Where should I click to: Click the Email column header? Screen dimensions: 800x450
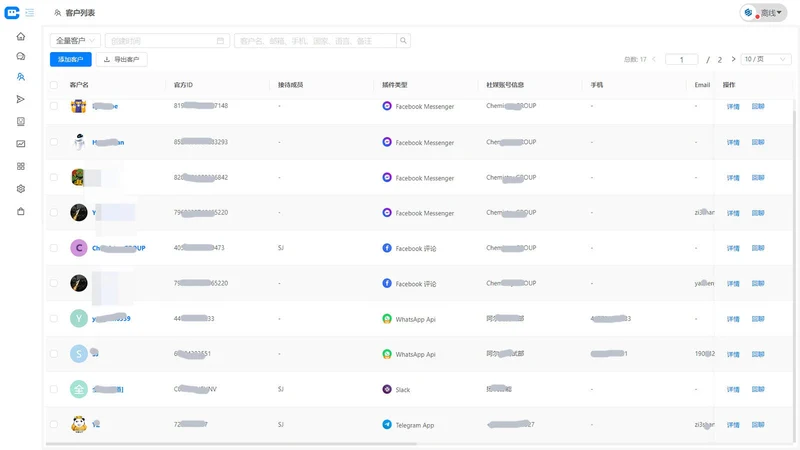pyautogui.click(x=702, y=85)
